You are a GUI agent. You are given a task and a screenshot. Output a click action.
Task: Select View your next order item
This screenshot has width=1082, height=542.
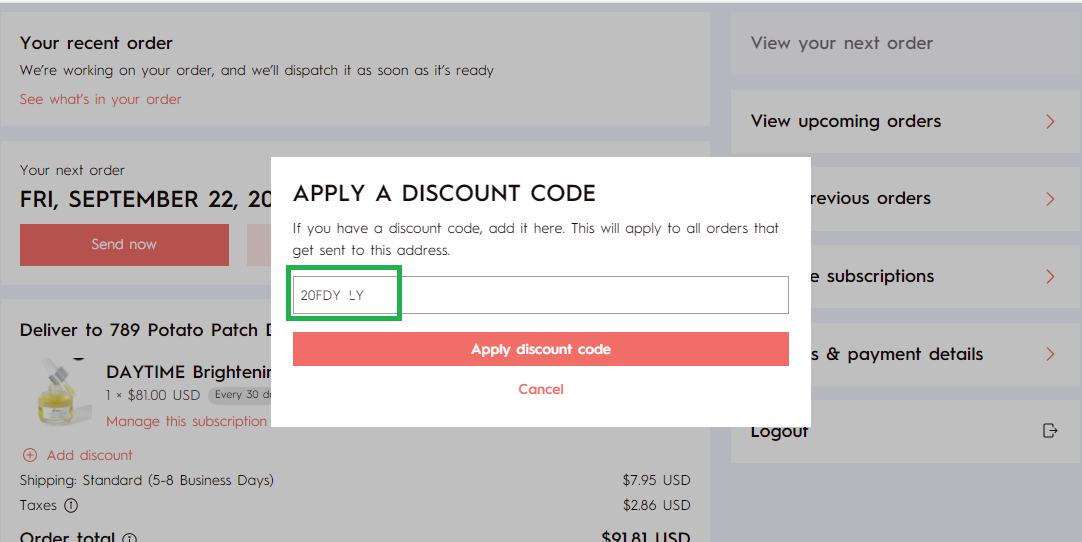click(x=906, y=43)
